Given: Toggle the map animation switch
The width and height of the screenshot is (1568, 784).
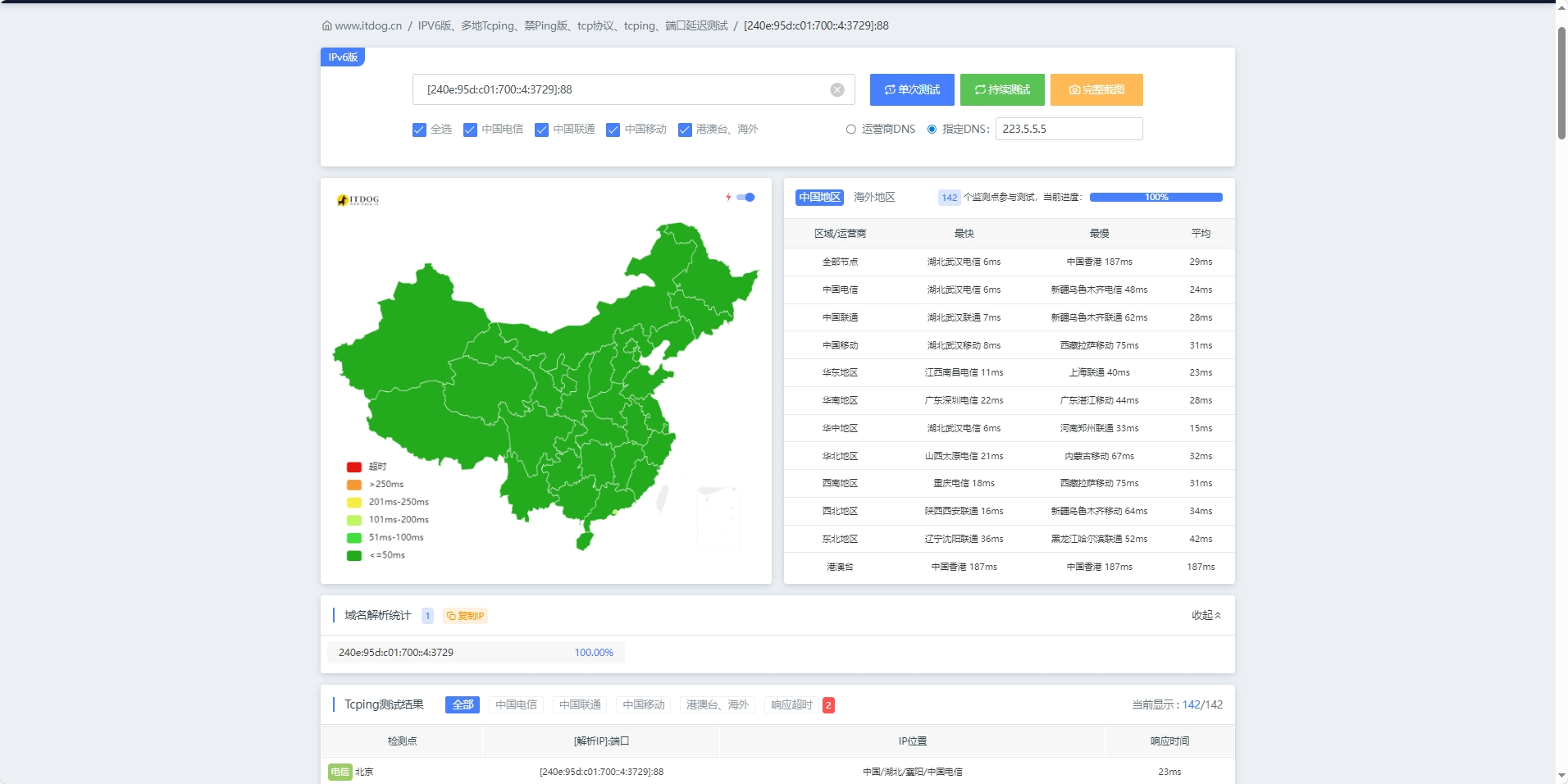Looking at the screenshot, I should 746,197.
